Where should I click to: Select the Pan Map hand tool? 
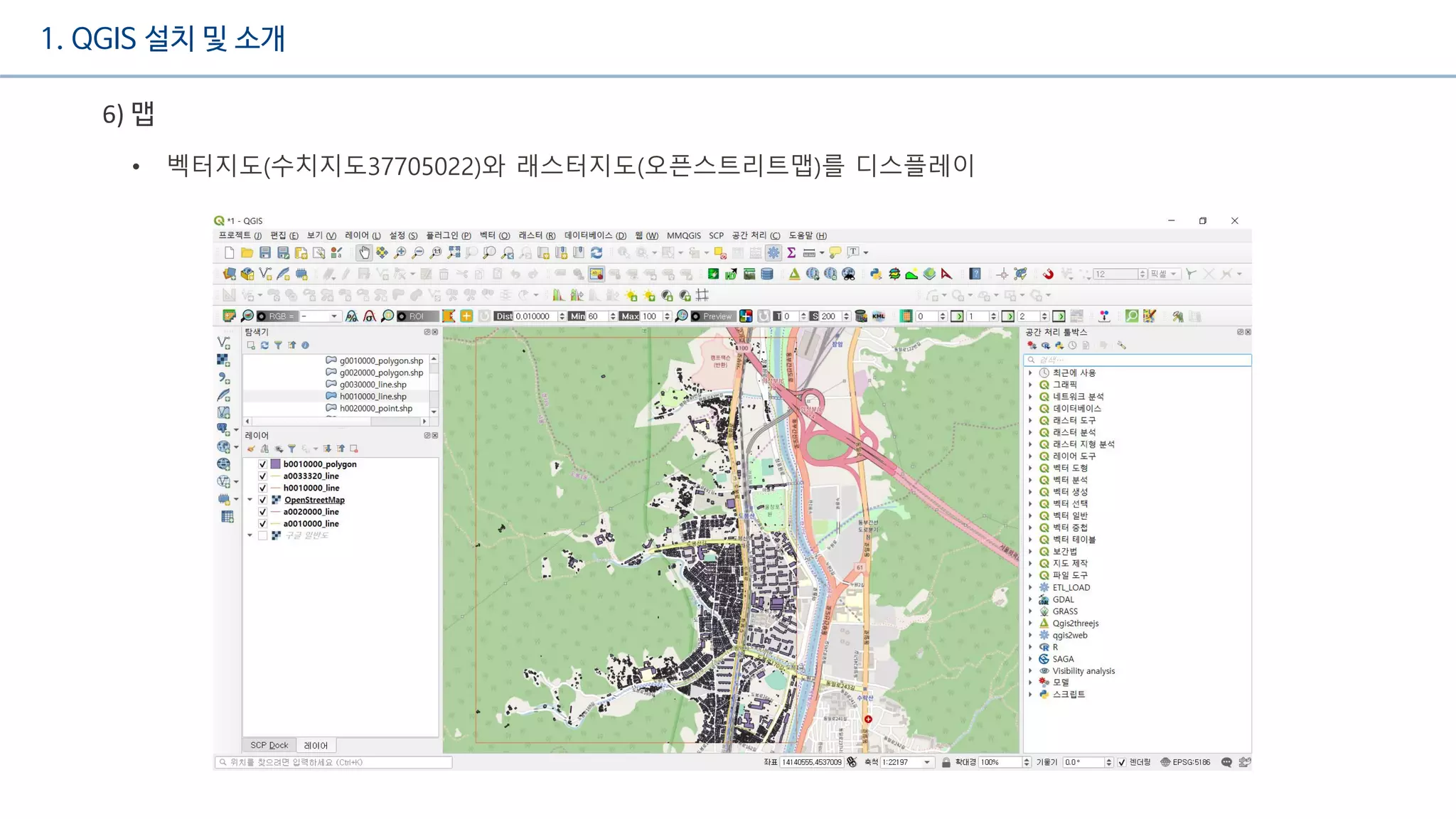click(x=364, y=252)
